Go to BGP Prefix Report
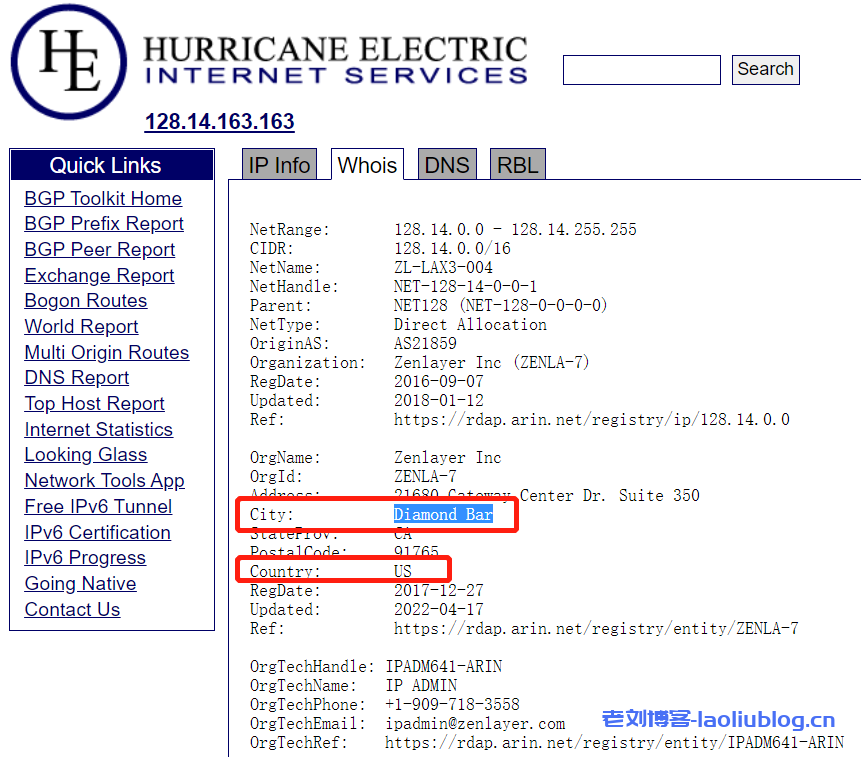This screenshot has height=757, width=861. [x=104, y=224]
